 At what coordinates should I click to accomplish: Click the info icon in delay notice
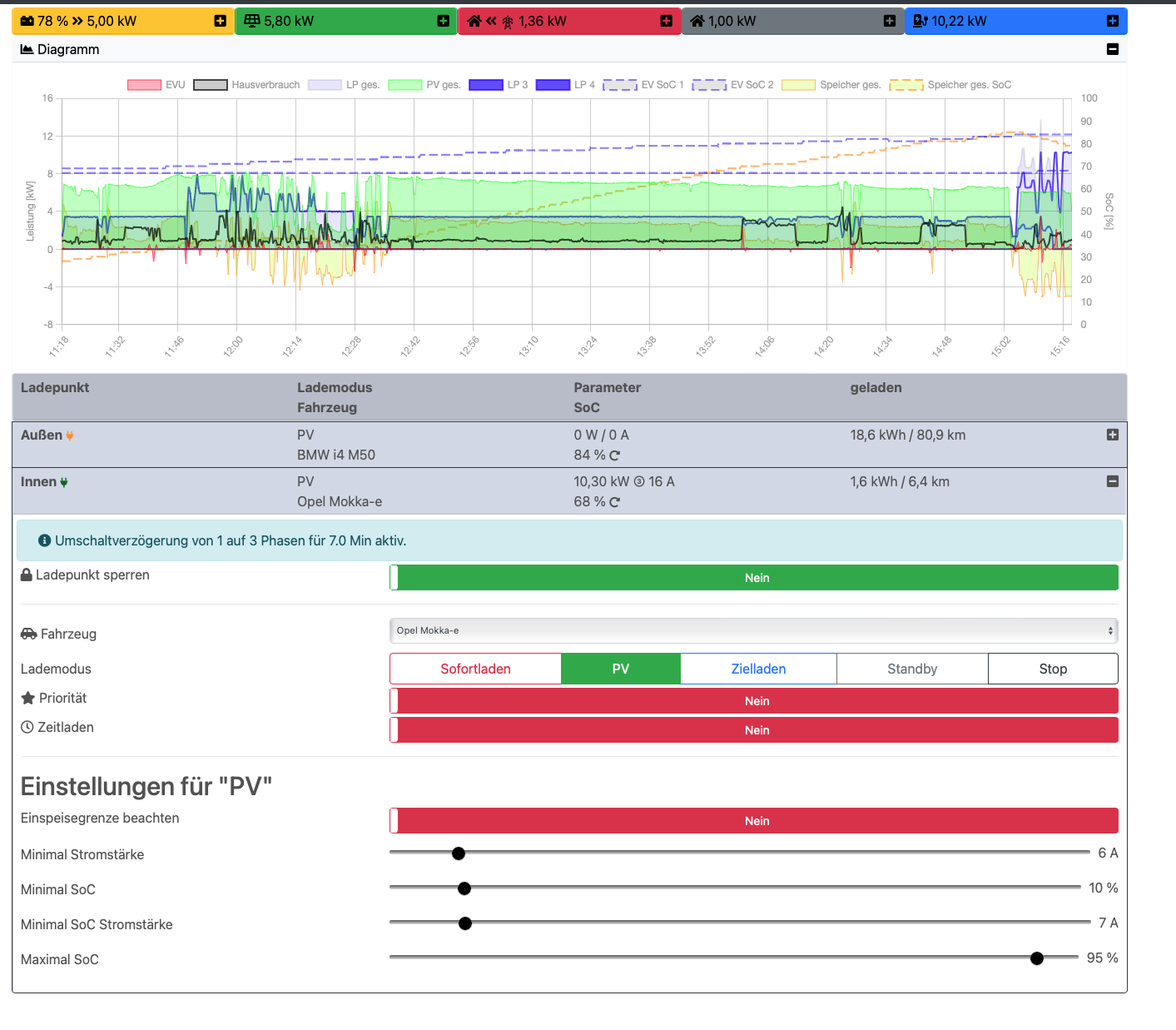[x=45, y=541]
